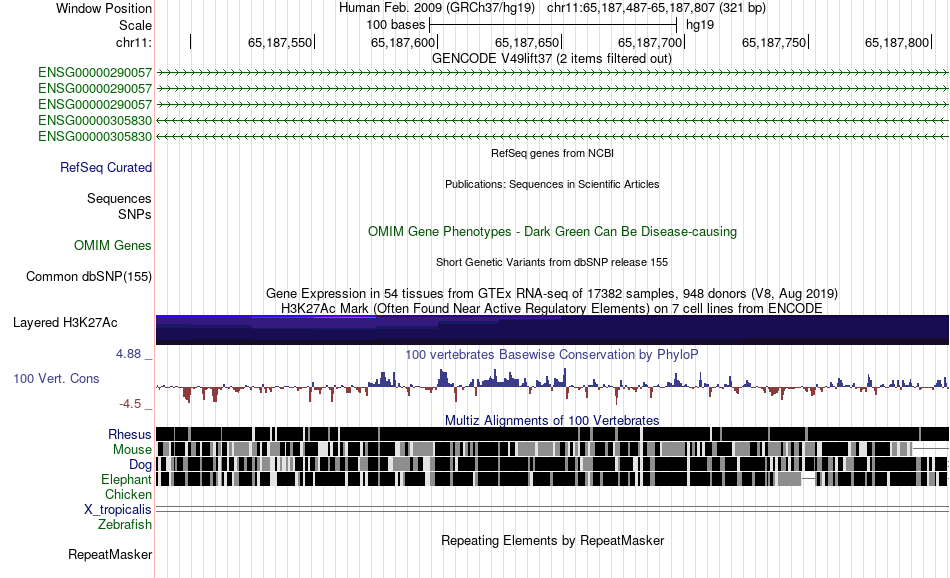The height and width of the screenshot is (578, 950).
Task: Click Short Genetic Variants from dbSNP title
Action: point(552,262)
